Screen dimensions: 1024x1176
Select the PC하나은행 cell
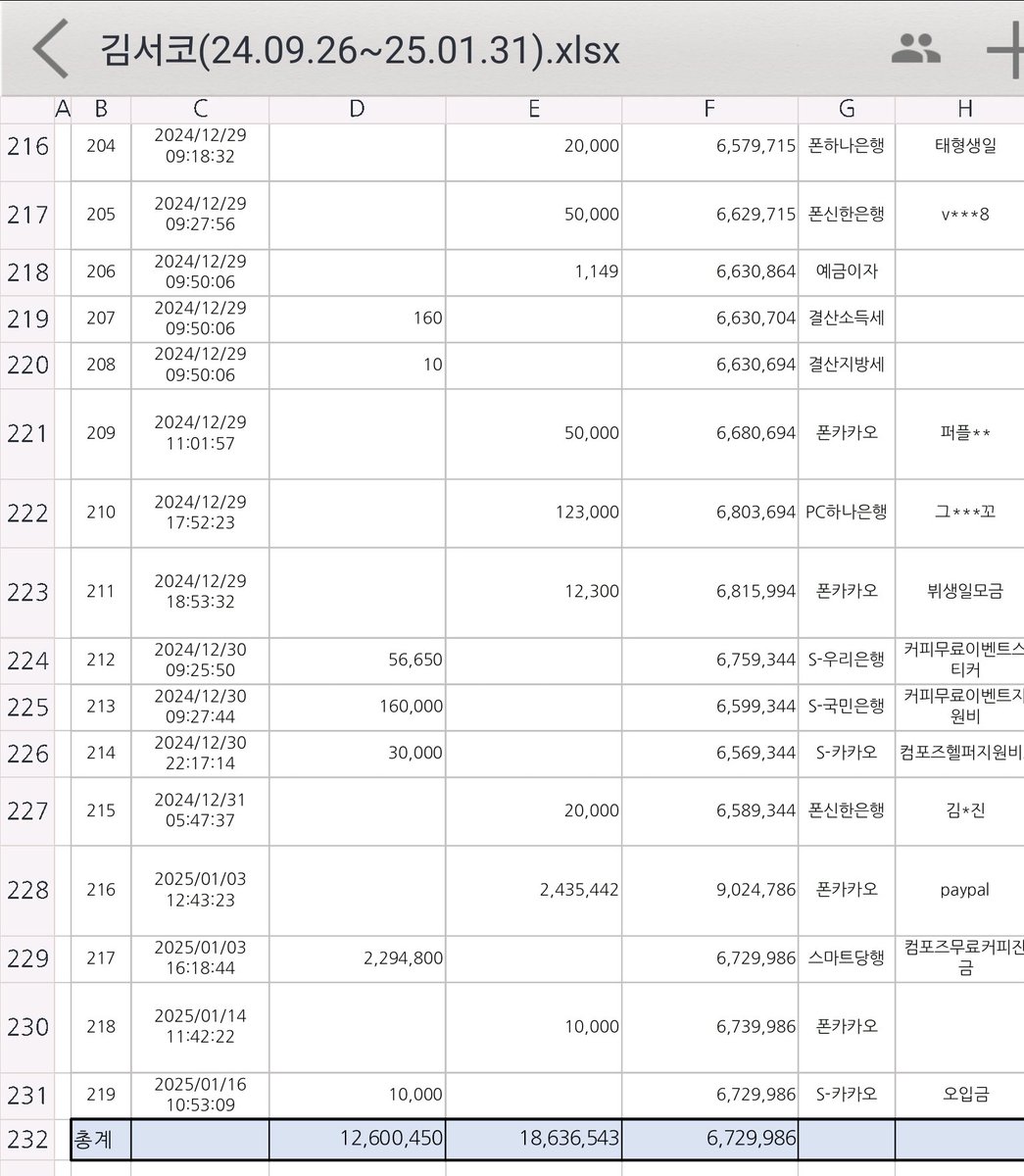(847, 513)
